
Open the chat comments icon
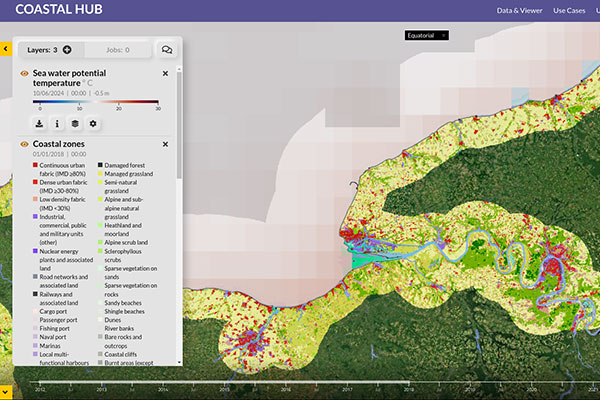pyautogui.click(x=167, y=49)
